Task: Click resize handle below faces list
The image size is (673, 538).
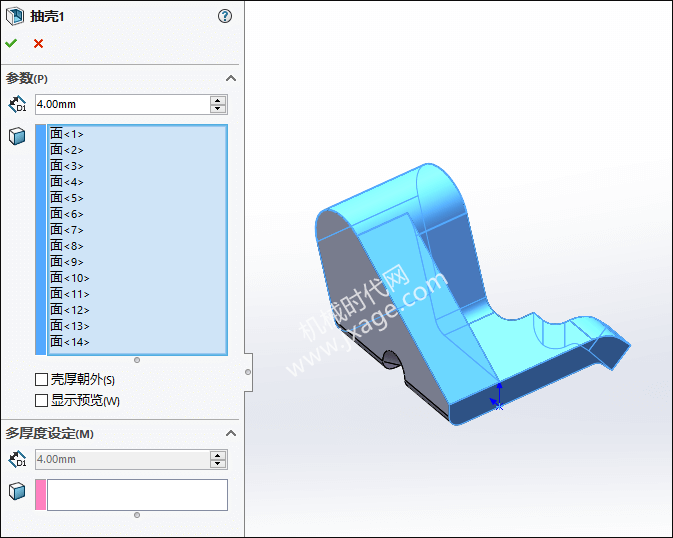Action: [137, 360]
